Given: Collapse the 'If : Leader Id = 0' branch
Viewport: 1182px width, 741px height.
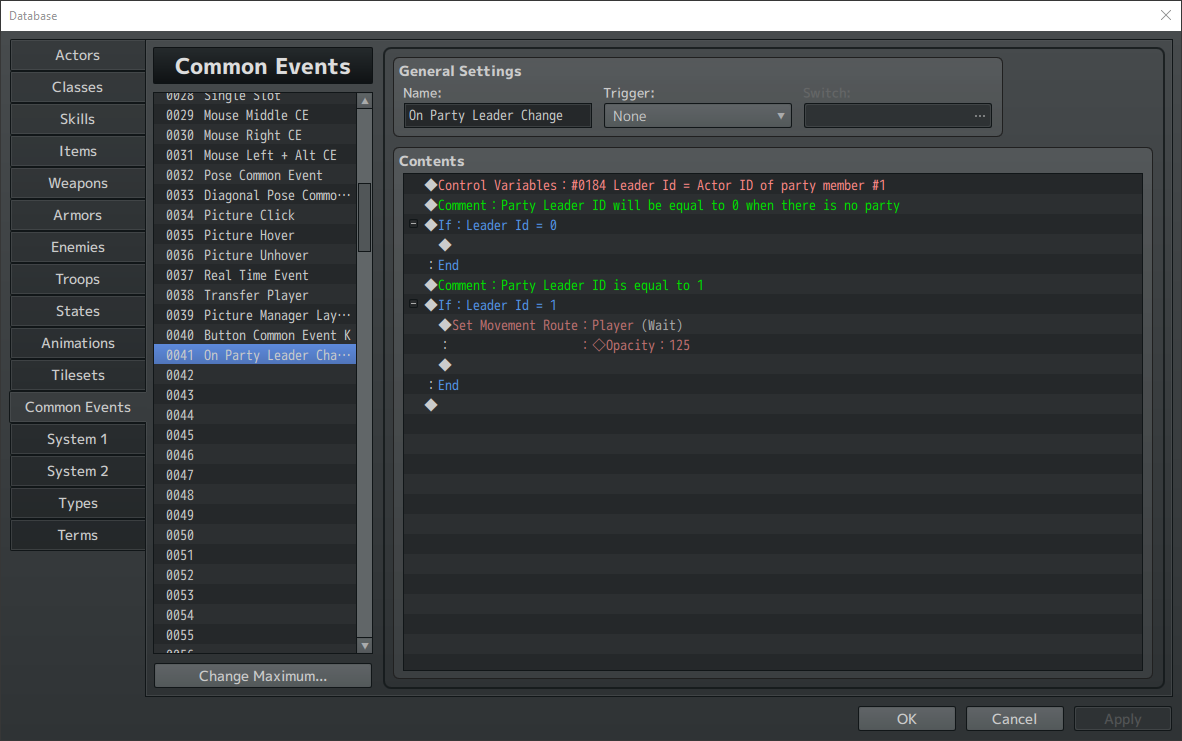Looking at the screenshot, I should pos(413,224).
